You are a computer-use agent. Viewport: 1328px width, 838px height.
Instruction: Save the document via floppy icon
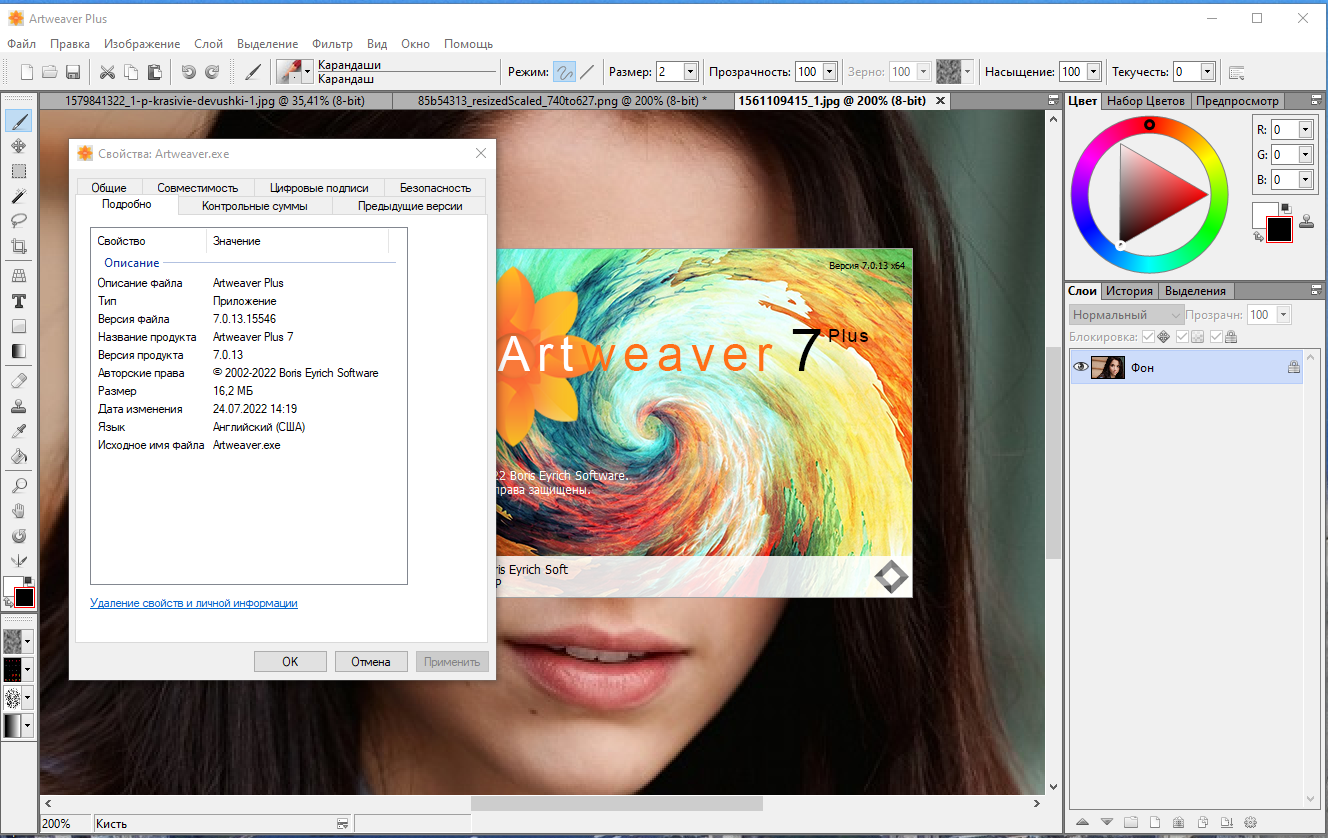point(73,72)
